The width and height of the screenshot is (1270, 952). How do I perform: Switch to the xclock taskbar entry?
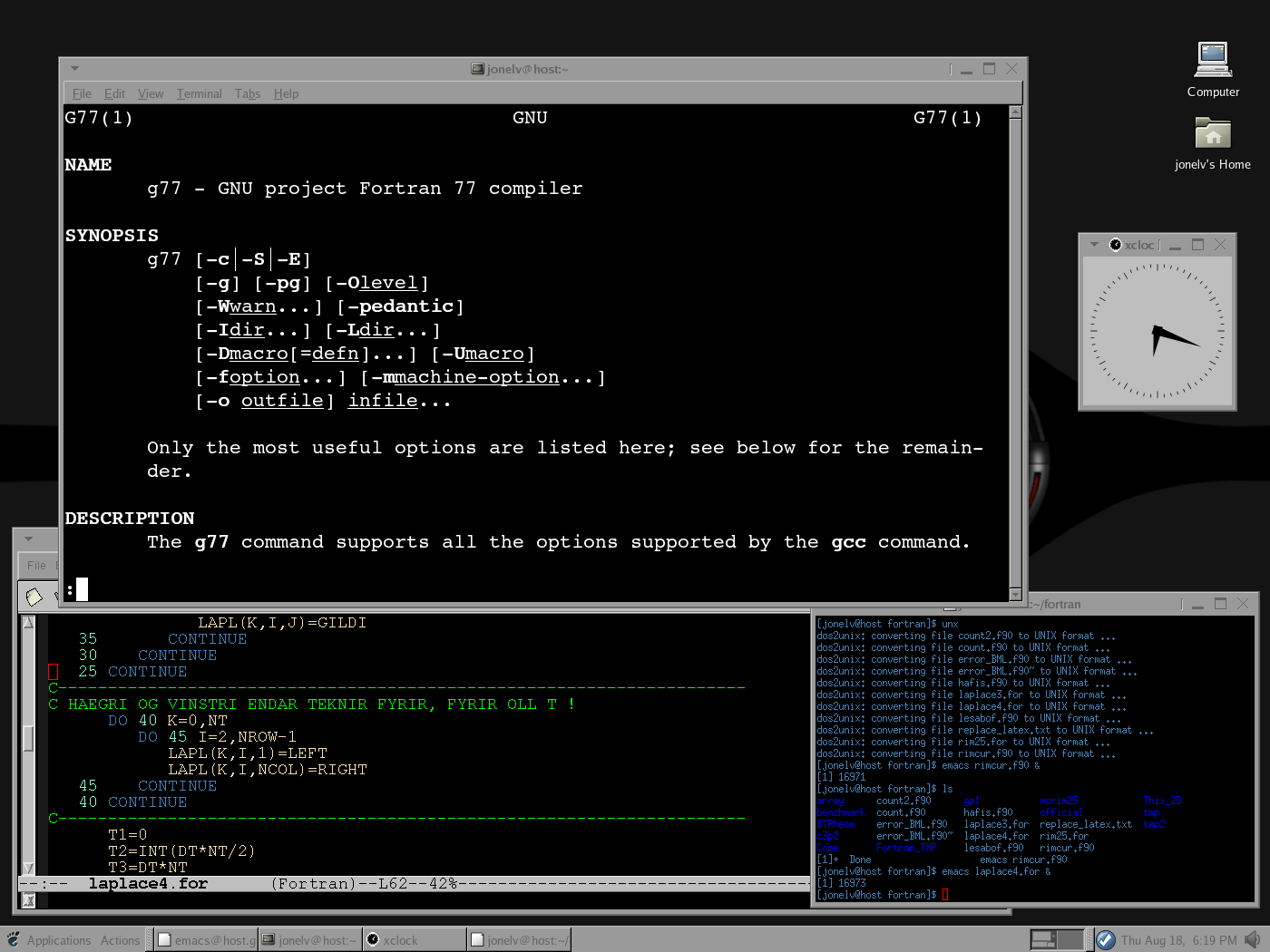414,940
